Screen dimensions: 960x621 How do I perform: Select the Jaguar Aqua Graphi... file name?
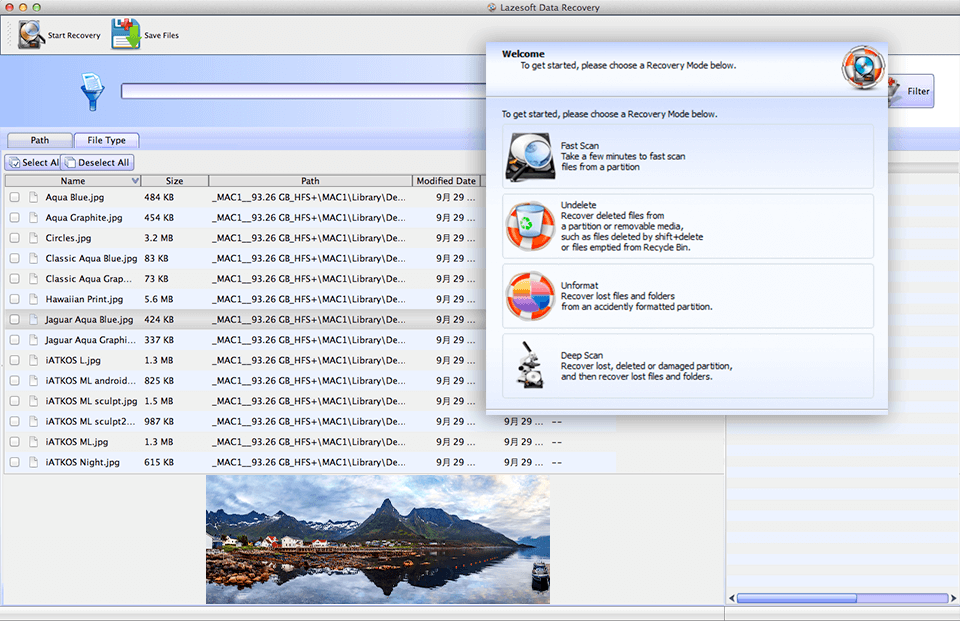click(91, 340)
